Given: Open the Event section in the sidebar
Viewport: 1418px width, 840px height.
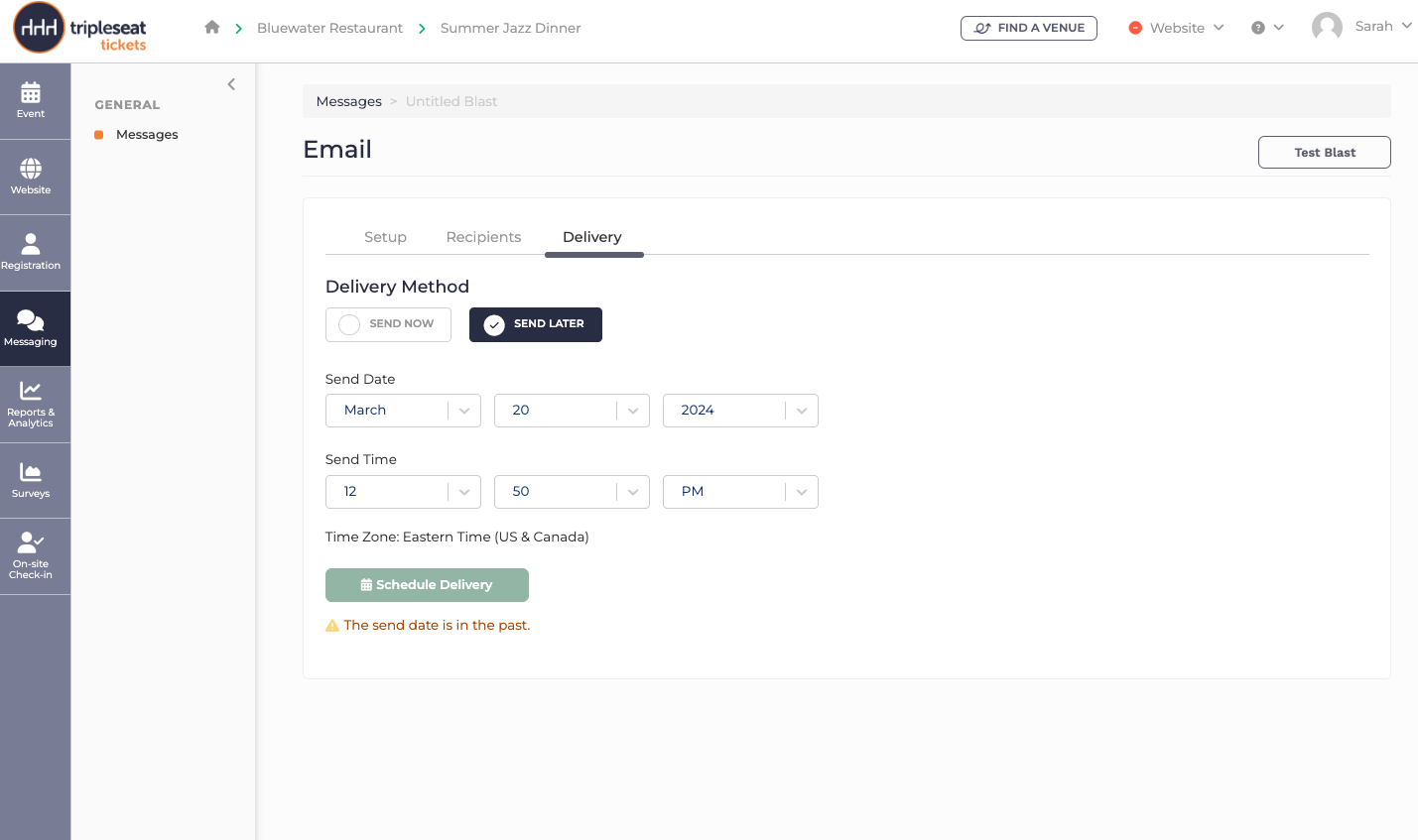Looking at the screenshot, I should 31,100.
